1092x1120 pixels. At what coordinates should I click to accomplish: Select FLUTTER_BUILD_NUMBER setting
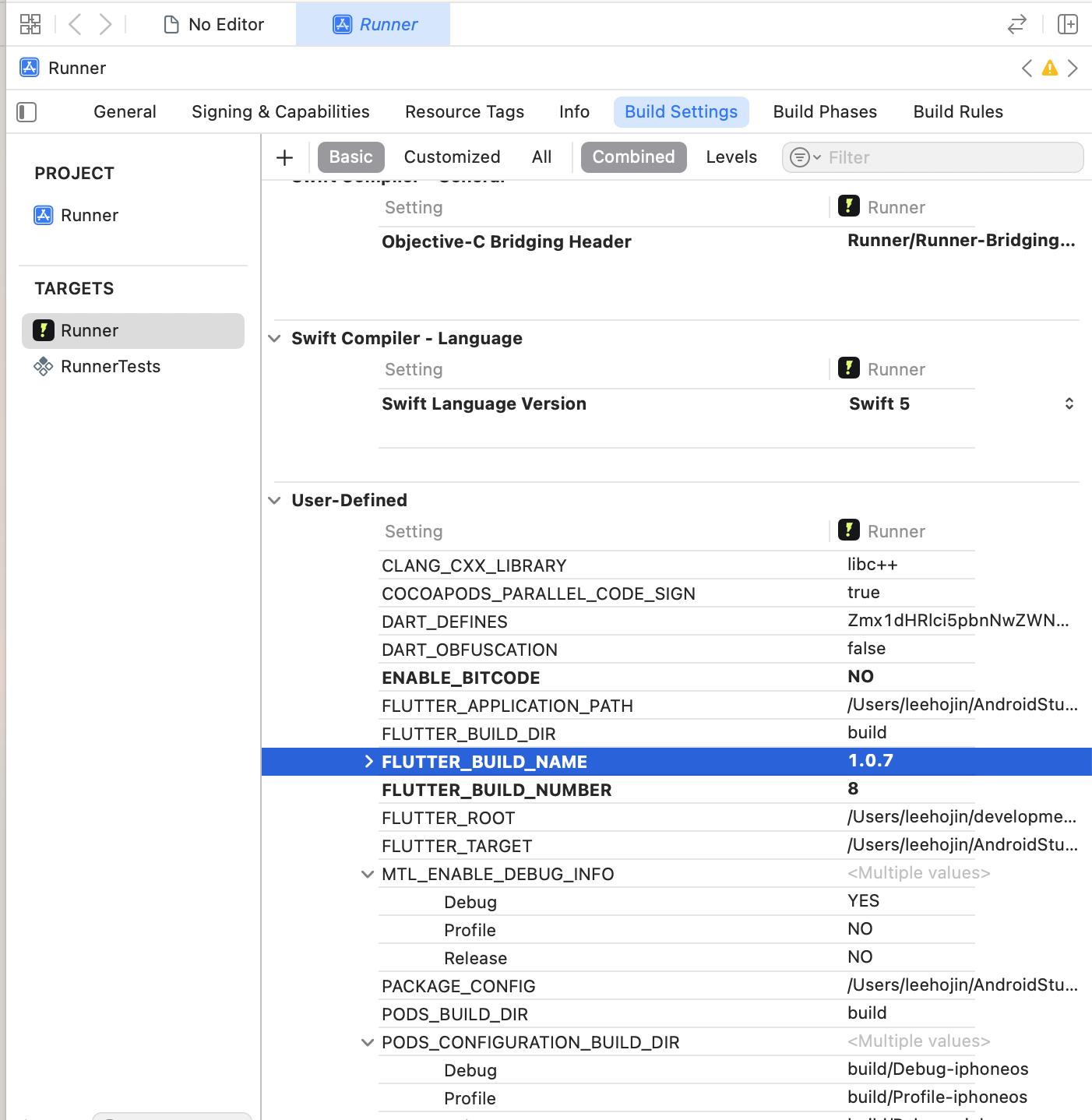click(x=496, y=791)
